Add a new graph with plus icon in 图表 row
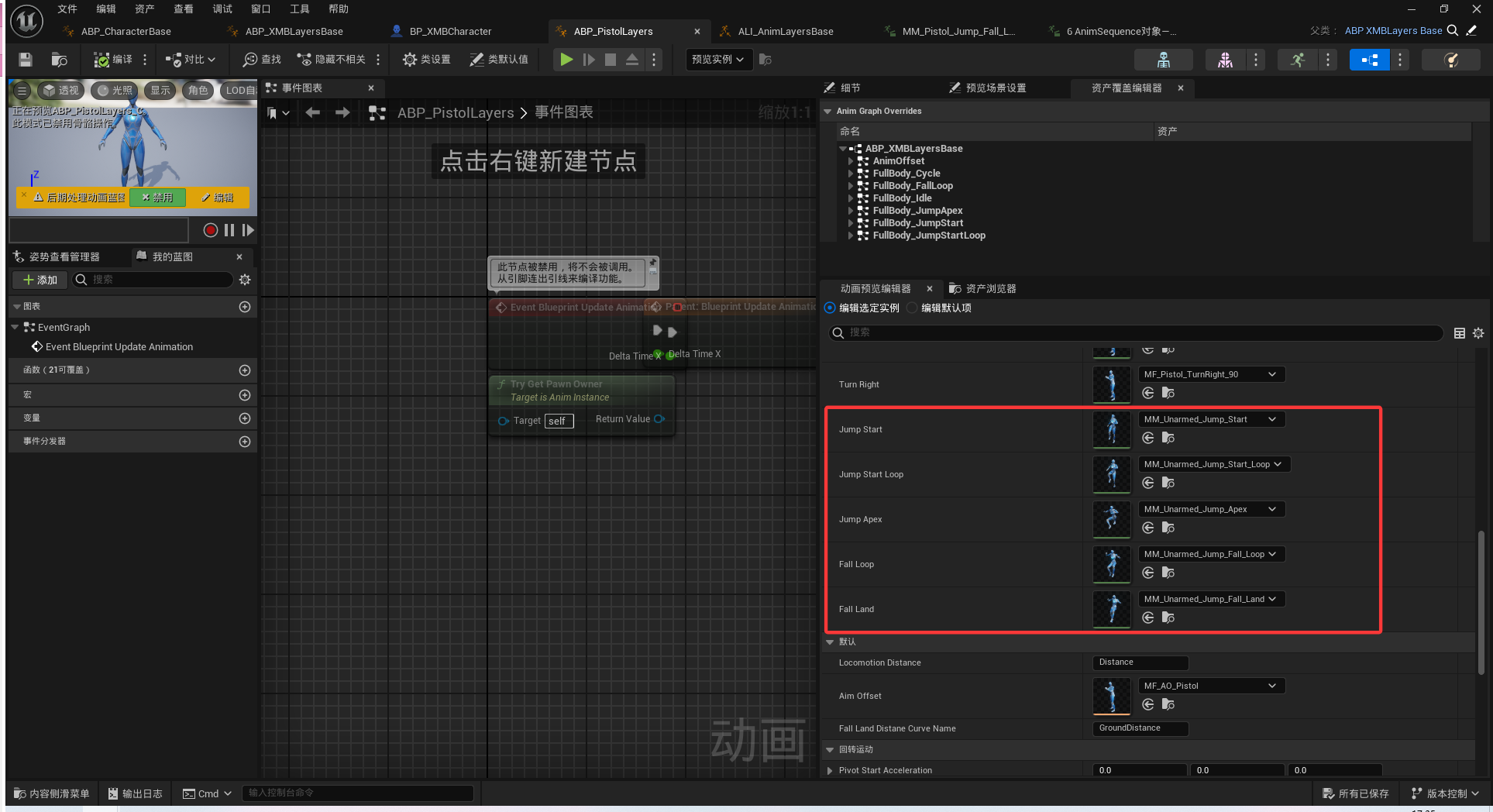 pyautogui.click(x=245, y=307)
